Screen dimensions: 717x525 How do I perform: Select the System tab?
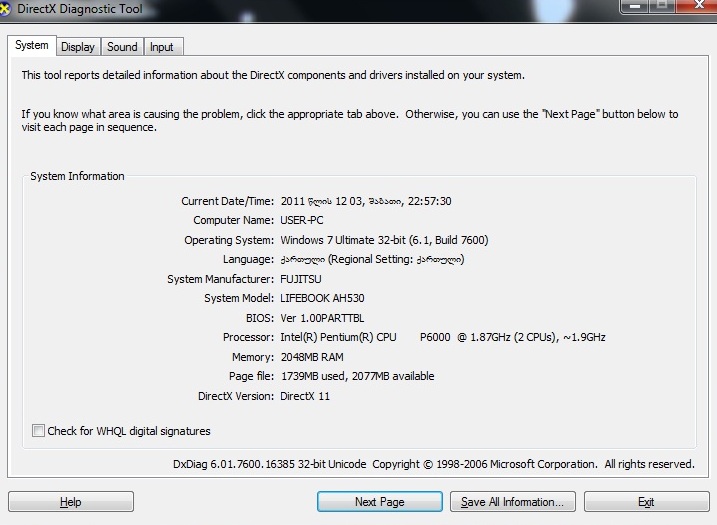pos(32,45)
